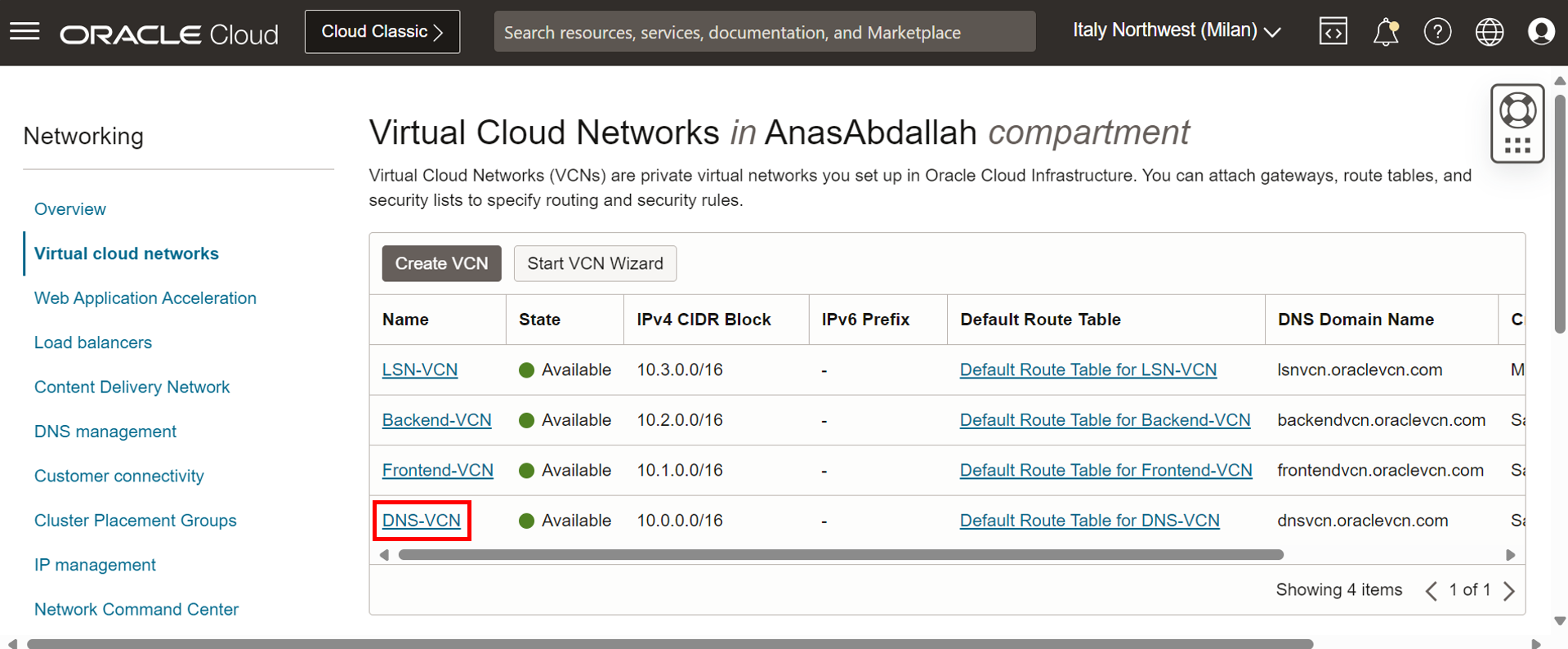Click the 10.3.0.0/16 CIDR cell

click(x=680, y=369)
